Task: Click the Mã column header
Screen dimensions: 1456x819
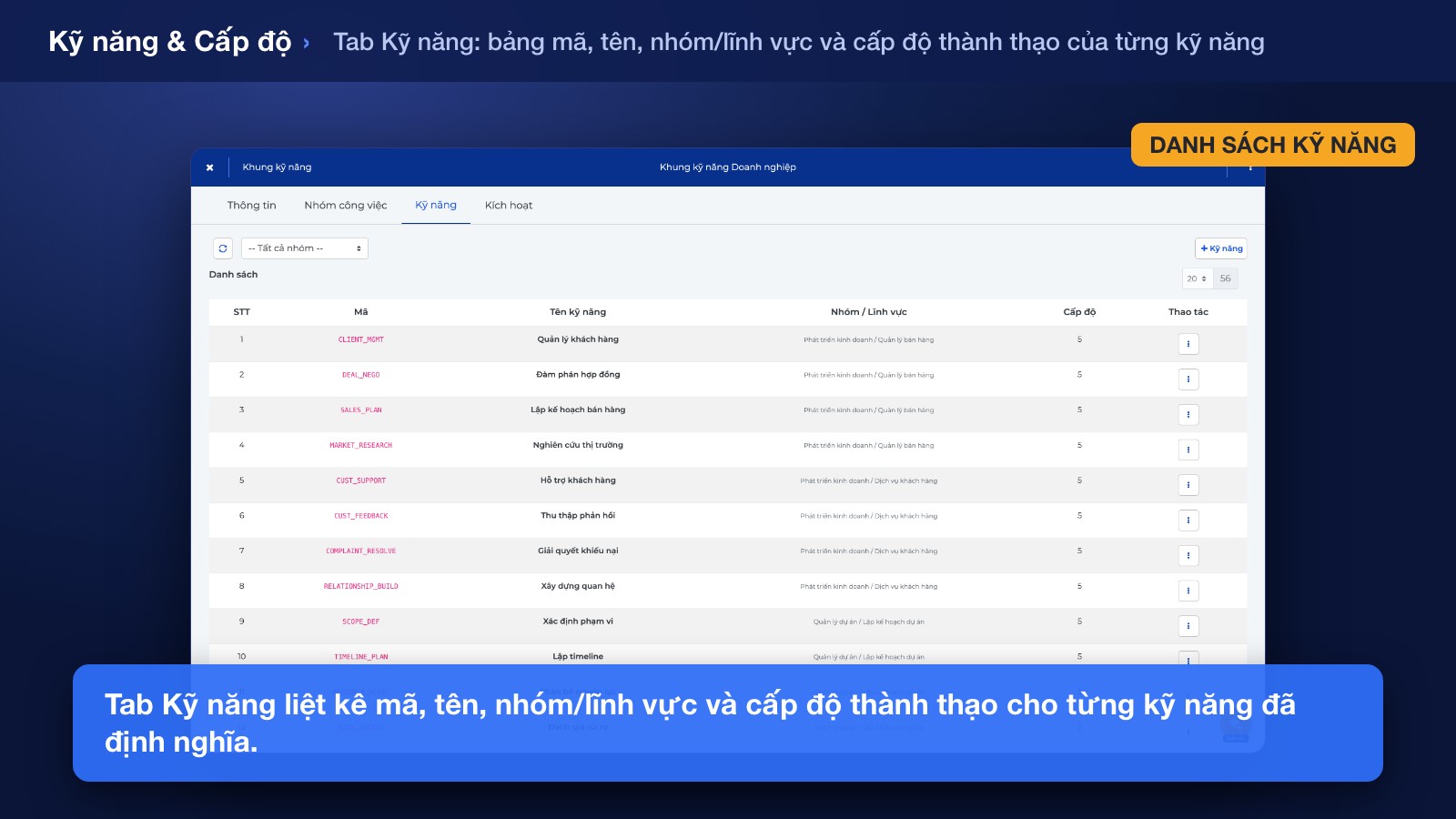Action: [x=361, y=312]
